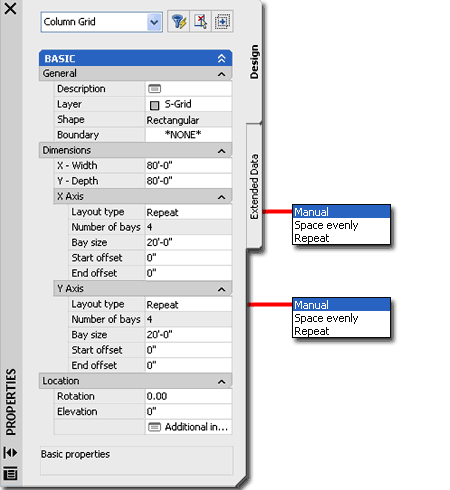450x490 pixels.
Task: Click the Additional information worksheet icon
Action: [x=154, y=427]
